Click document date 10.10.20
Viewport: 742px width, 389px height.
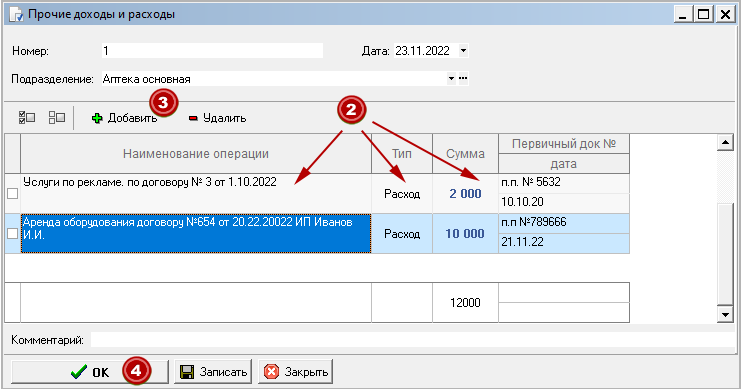pos(564,203)
